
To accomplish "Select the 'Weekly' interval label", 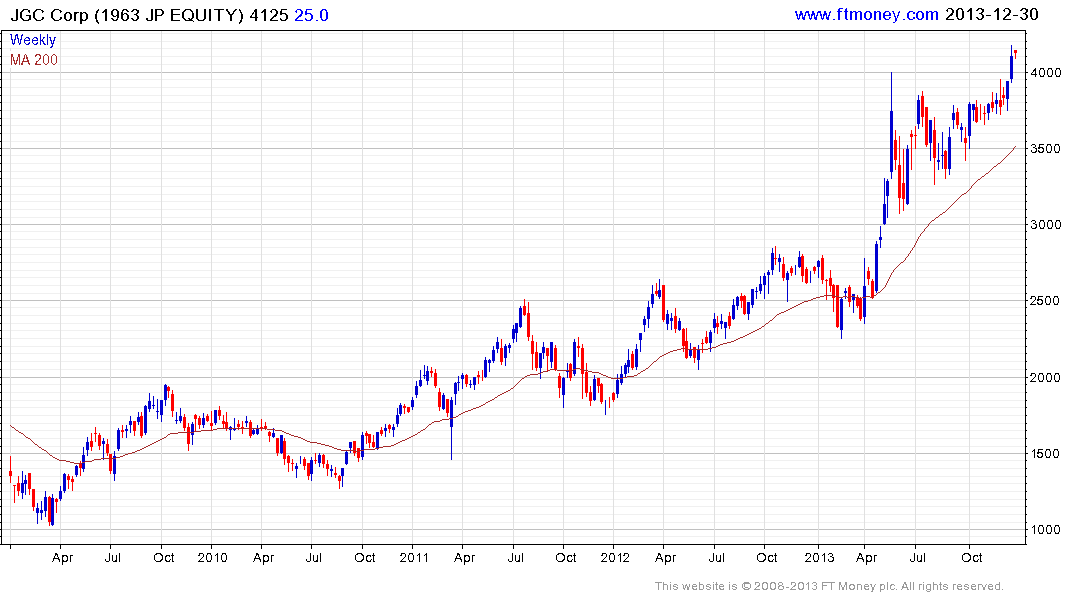I will (33, 40).
